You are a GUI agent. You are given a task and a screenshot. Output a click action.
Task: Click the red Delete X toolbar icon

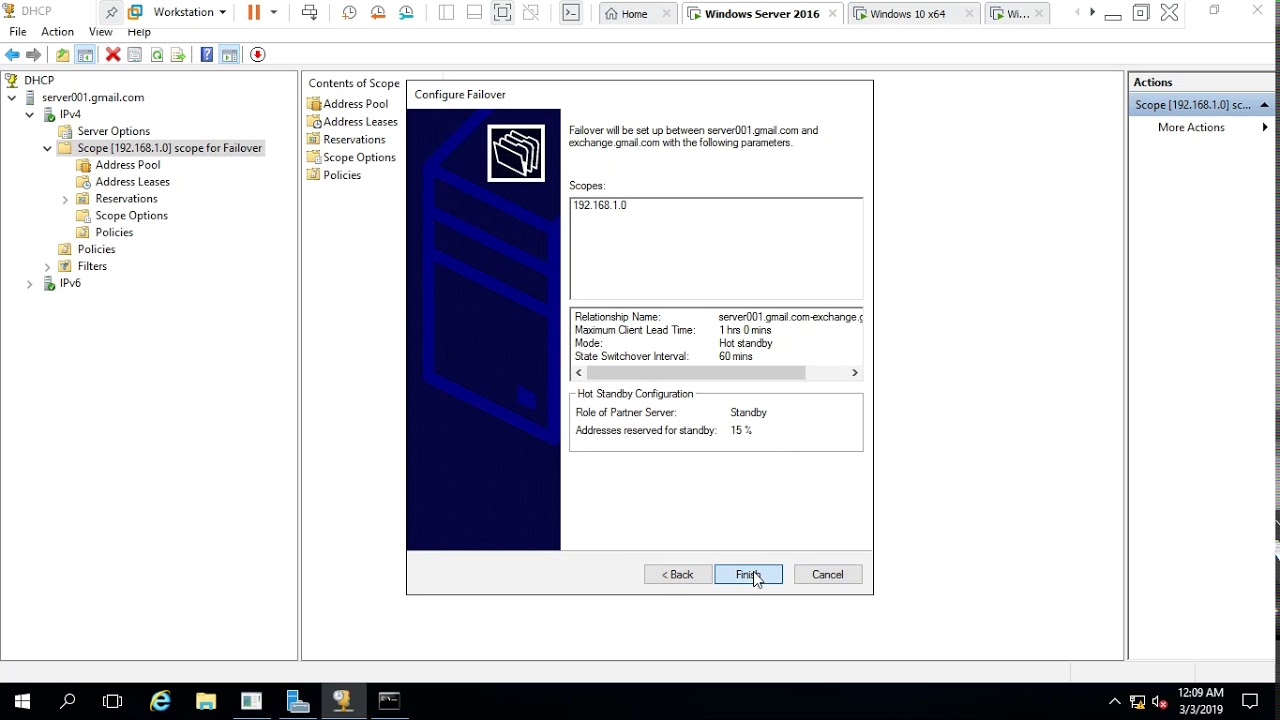click(x=113, y=55)
